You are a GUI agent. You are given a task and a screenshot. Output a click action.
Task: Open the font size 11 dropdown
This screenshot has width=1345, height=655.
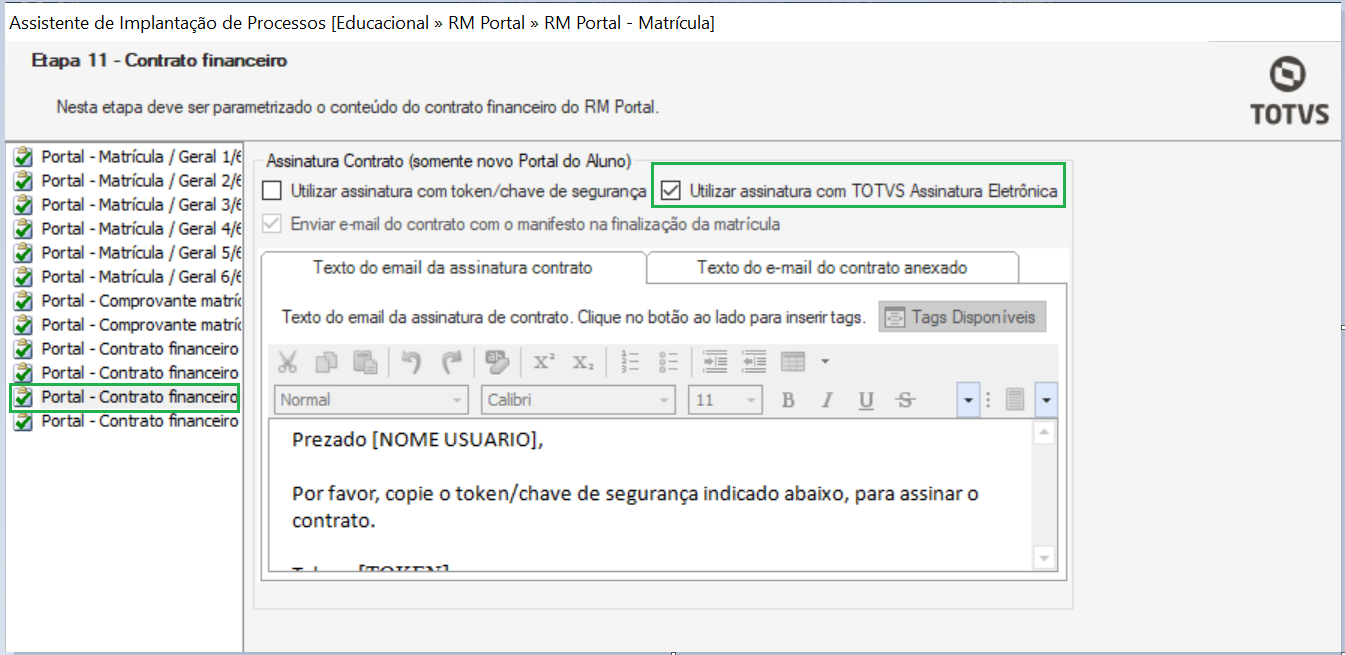pos(751,400)
